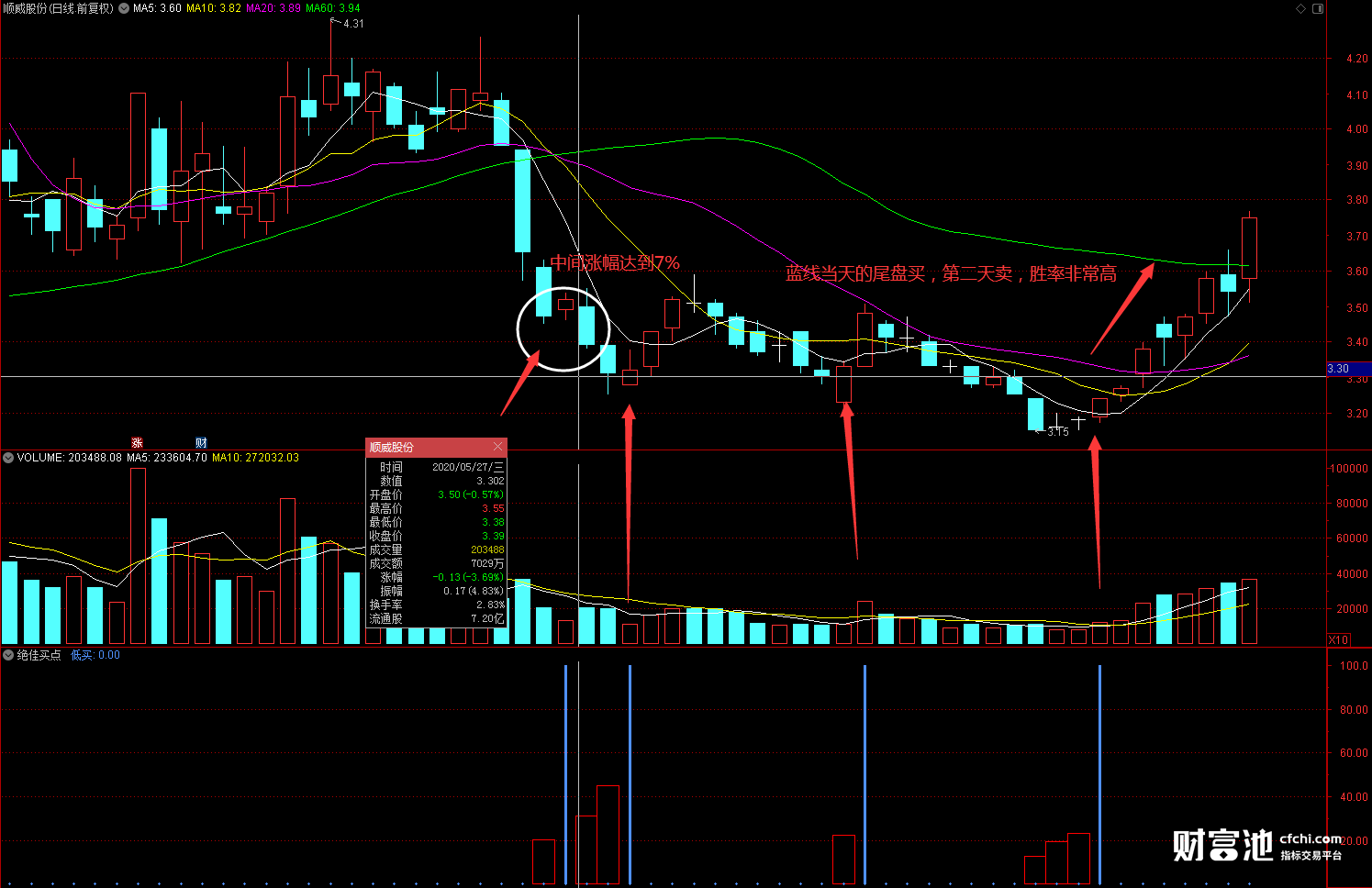This screenshot has height=888, width=1372.
Task: Expand the VOLUME indicator dropdown arrow
Action: 8,458
